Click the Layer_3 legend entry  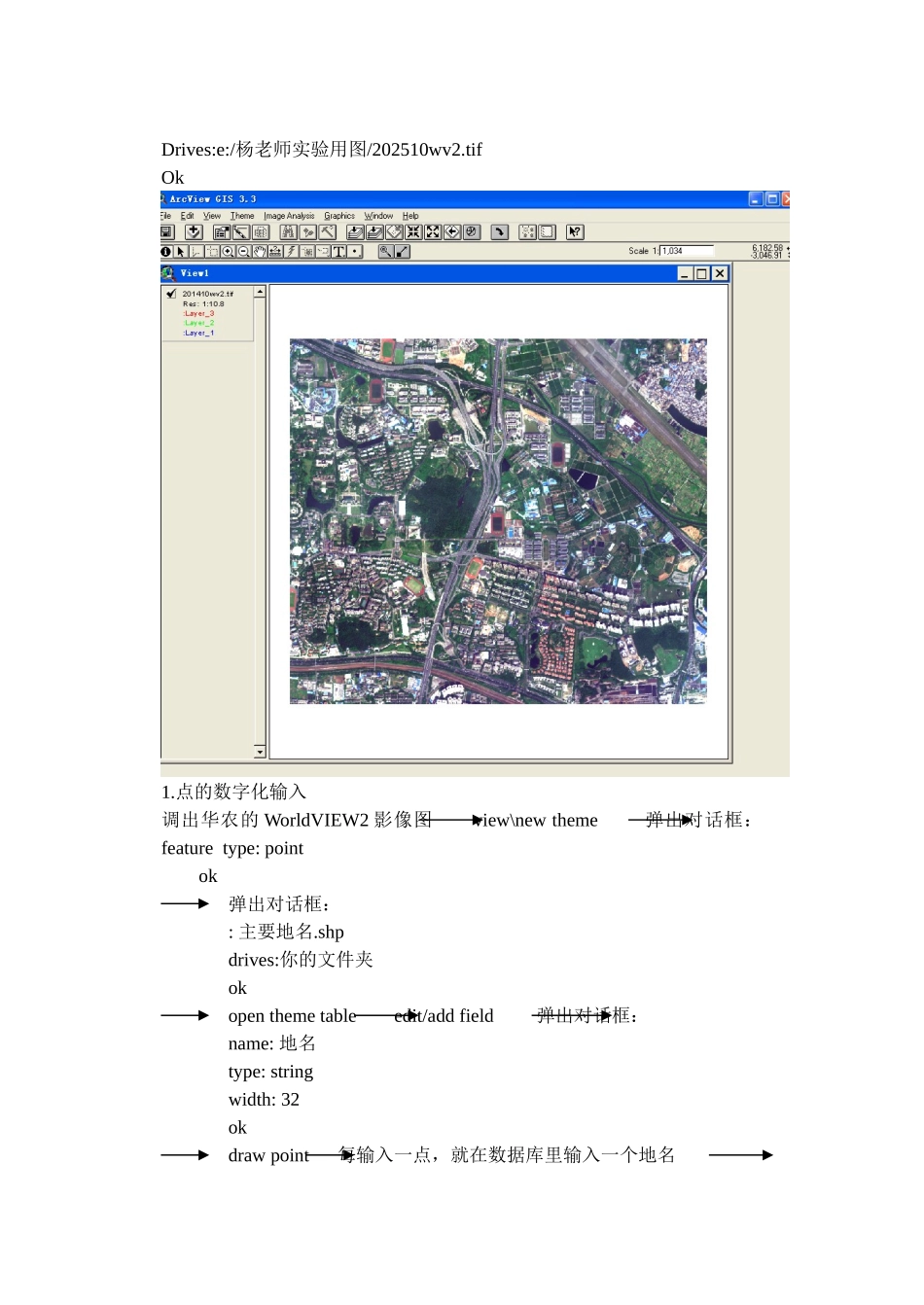[x=198, y=313]
